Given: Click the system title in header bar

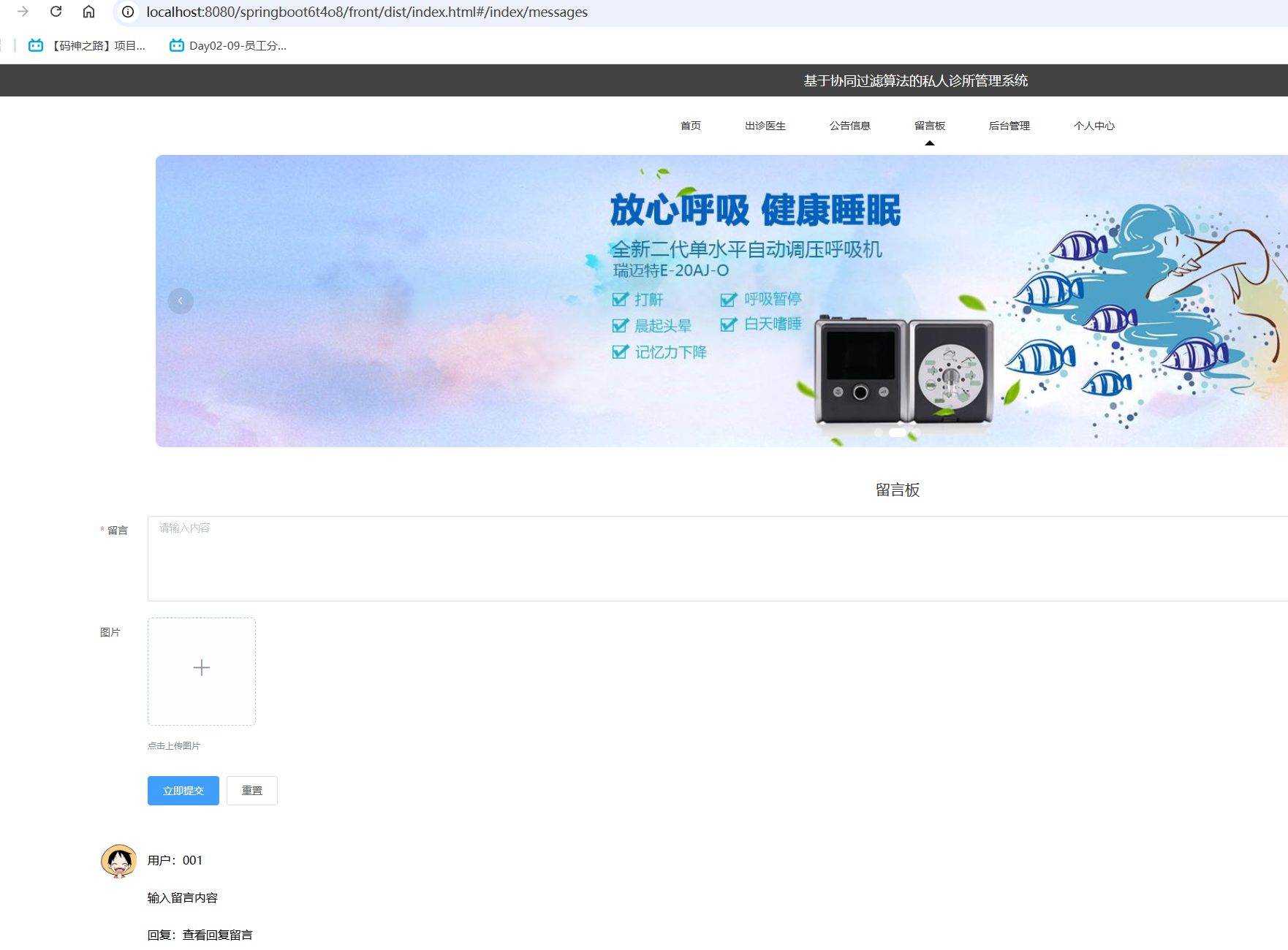Looking at the screenshot, I should pyautogui.click(x=916, y=80).
